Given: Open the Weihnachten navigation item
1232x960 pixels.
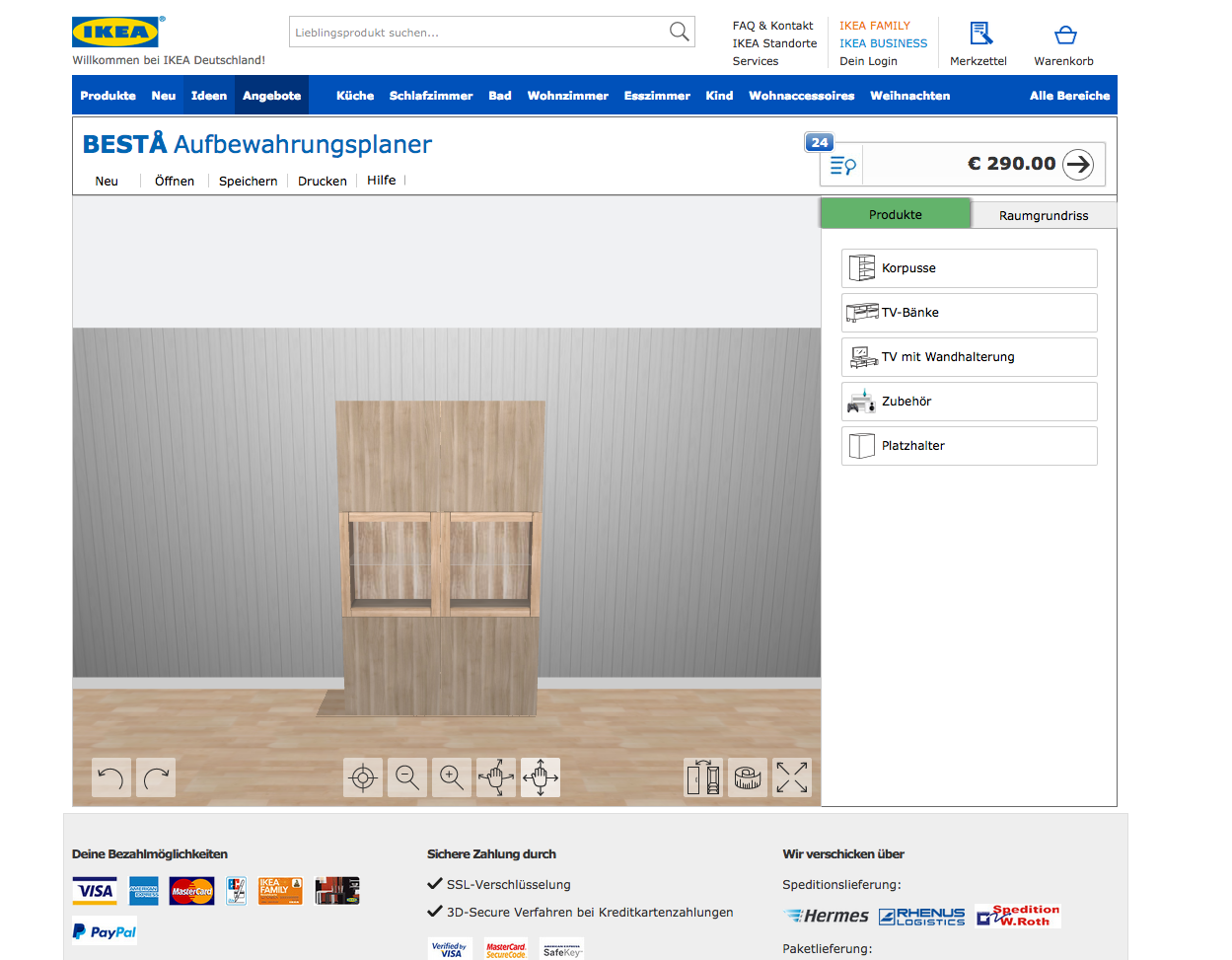Looking at the screenshot, I should tap(910, 96).
